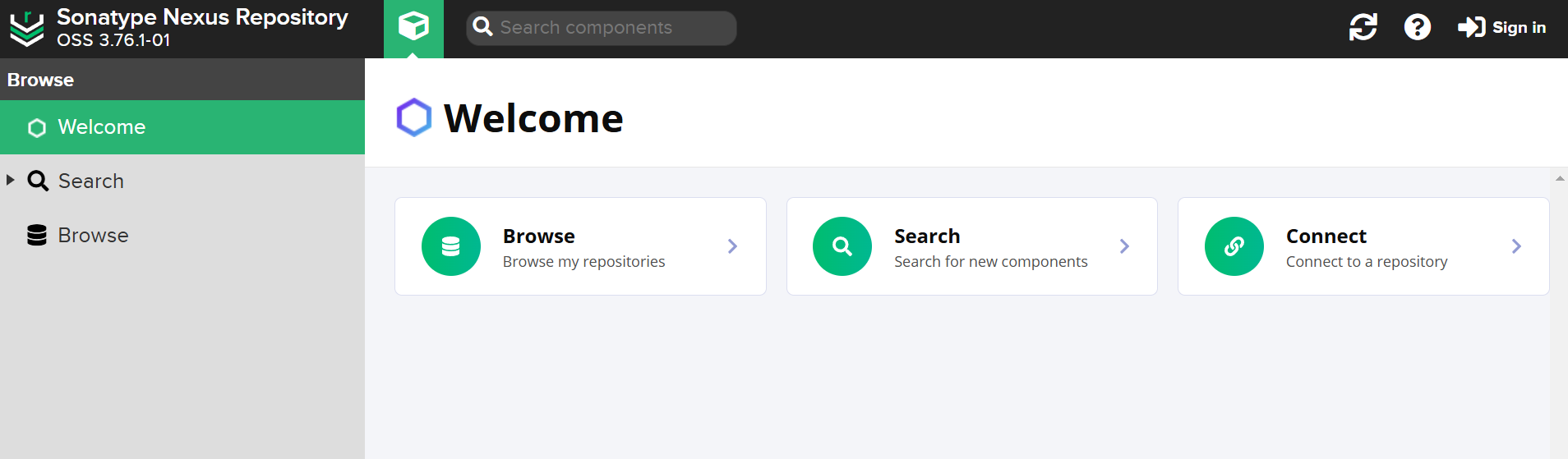This screenshot has height=459, width=1568.
Task: Click the Sonatype Nexus logo icon
Action: pyautogui.click(x=27, y=29)
